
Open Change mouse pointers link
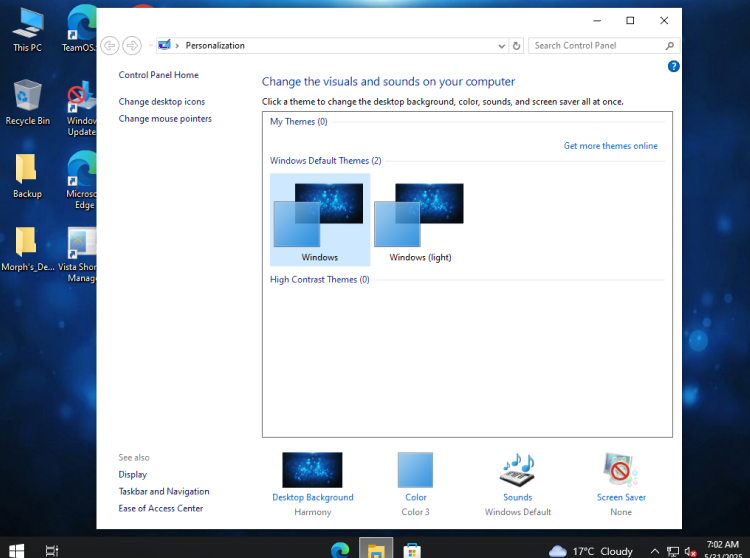pyautogui.click(x=165, y=119)
